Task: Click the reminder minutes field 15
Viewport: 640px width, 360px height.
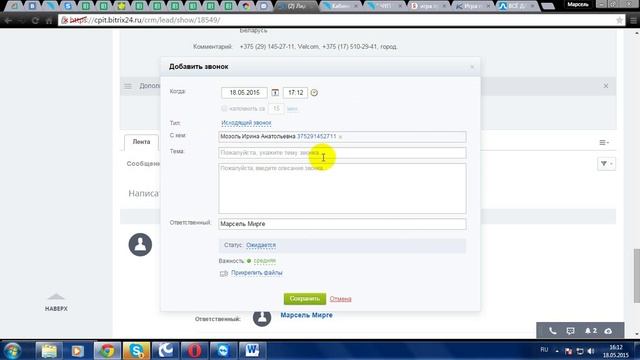Action: pyautogui.click(x=276, y=109)
